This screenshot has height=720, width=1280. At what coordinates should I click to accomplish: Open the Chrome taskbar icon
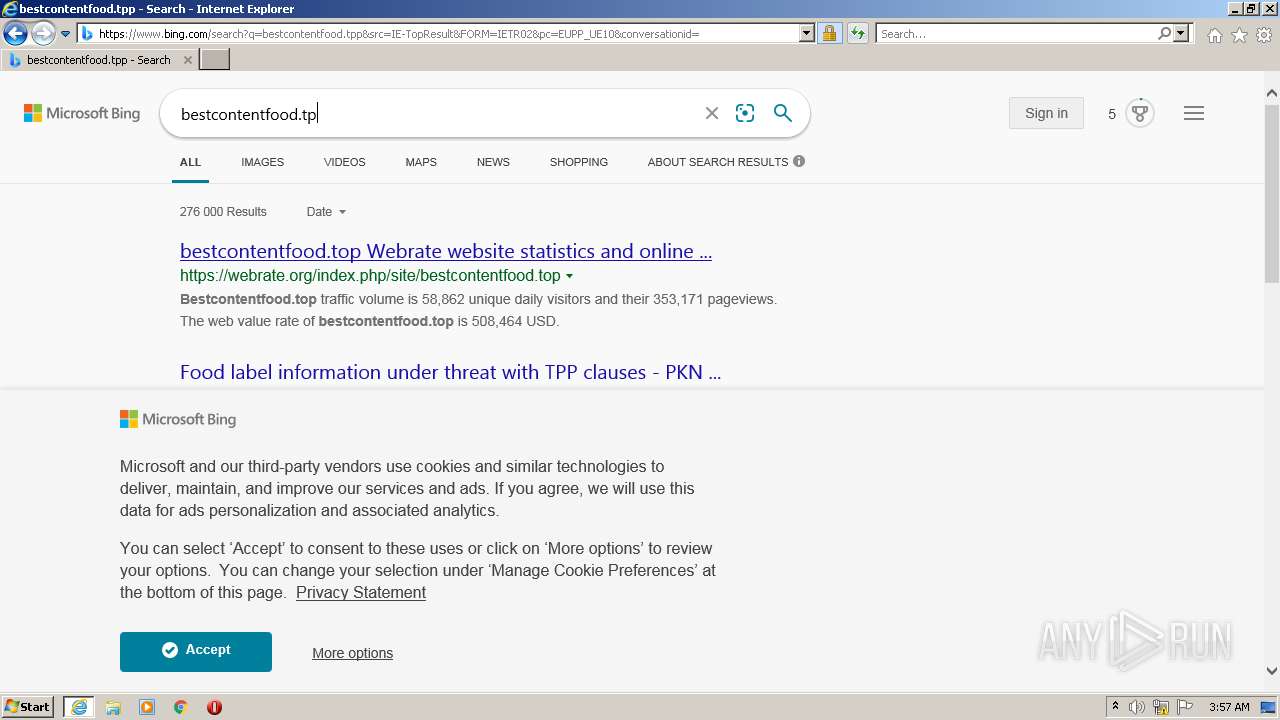click(x=181, y=707)
